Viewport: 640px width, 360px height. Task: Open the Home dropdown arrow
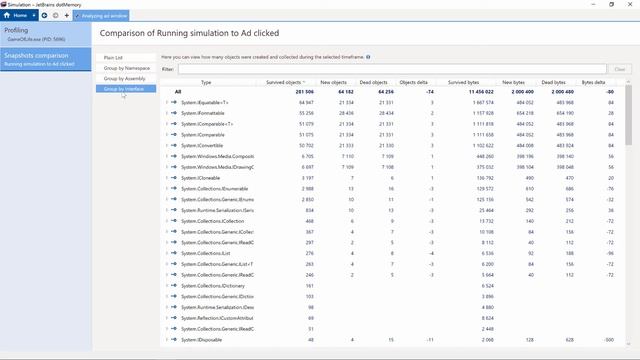point(34,16)
